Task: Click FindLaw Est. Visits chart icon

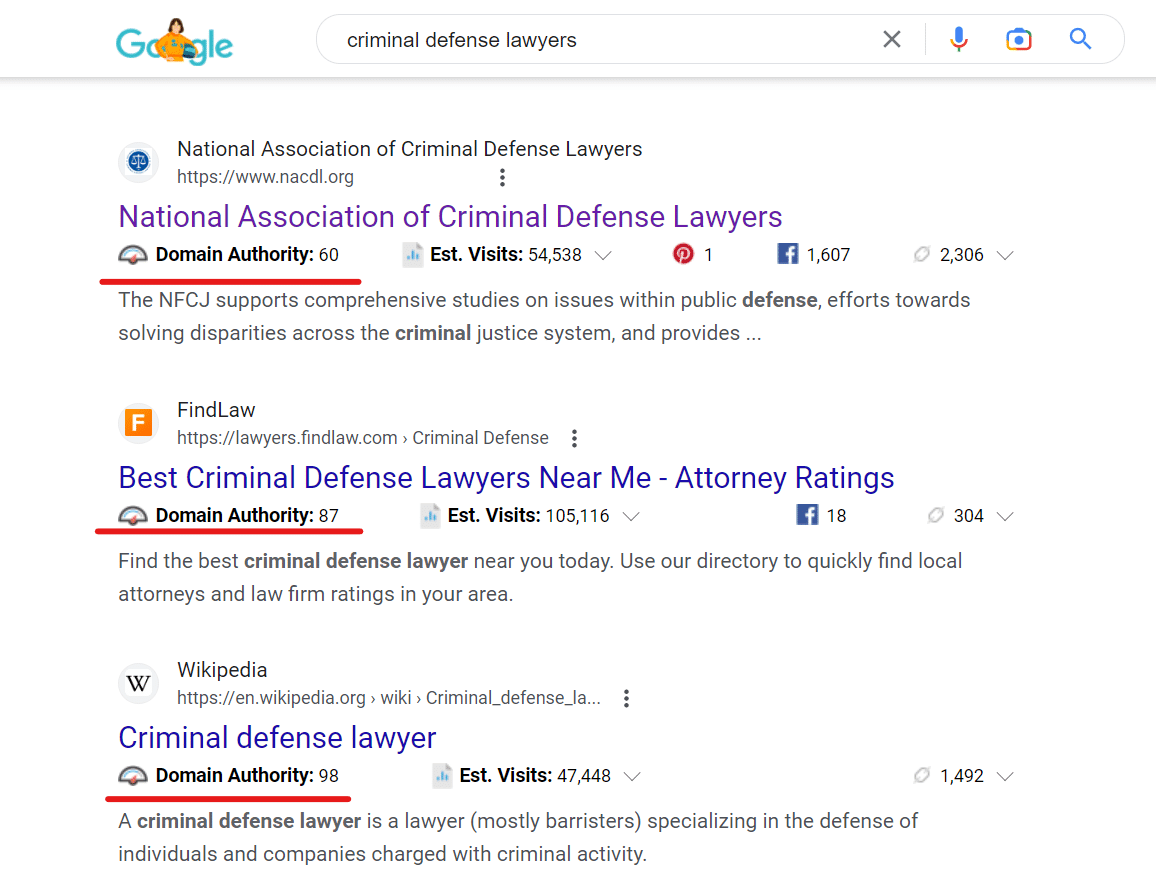Action: pyautogui.click(x=431, y=516)
